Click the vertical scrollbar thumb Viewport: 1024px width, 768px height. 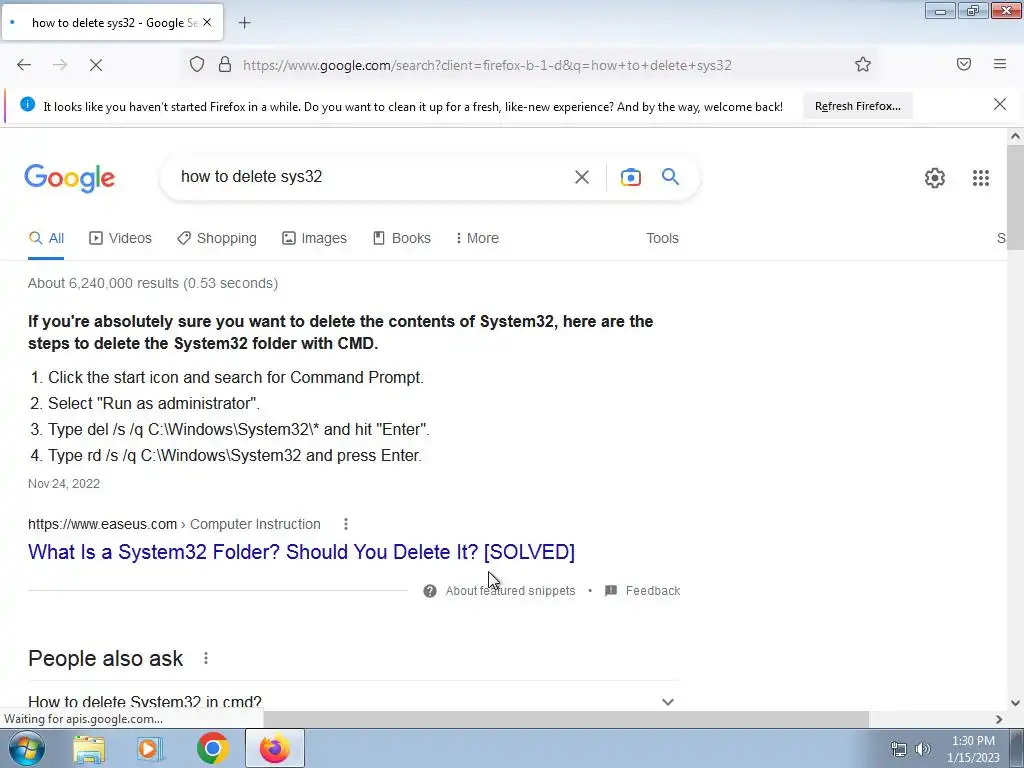pos(1015,198)
